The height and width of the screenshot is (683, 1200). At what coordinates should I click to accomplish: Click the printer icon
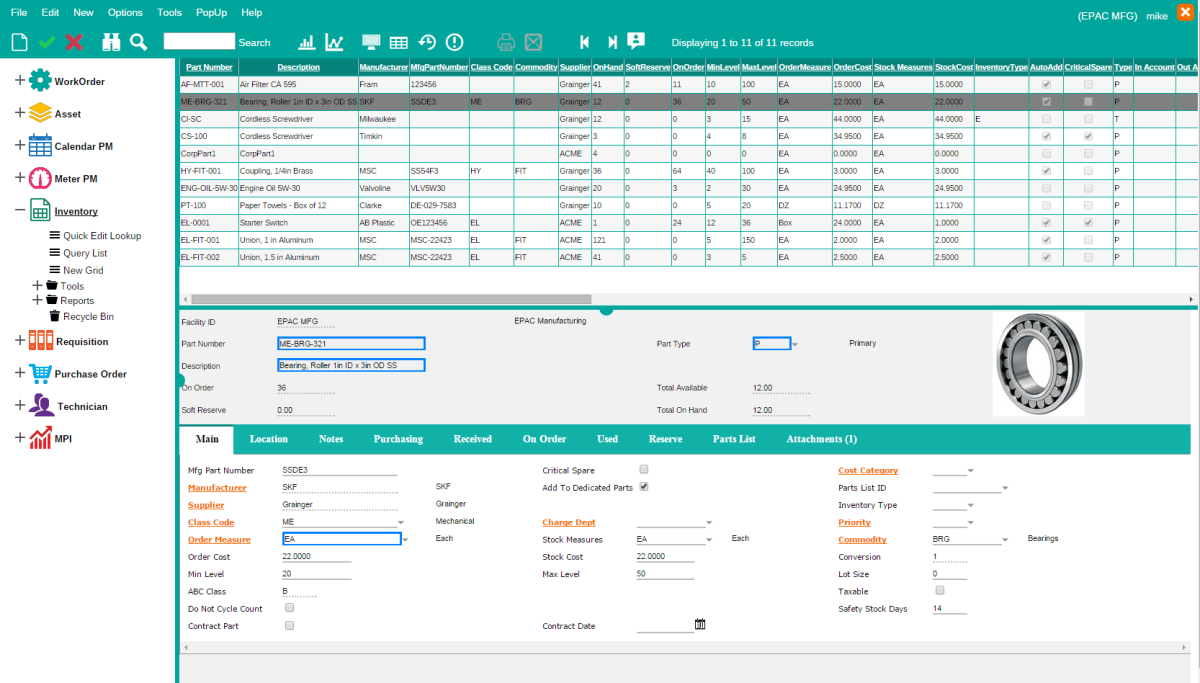click(x=506, y=42)
